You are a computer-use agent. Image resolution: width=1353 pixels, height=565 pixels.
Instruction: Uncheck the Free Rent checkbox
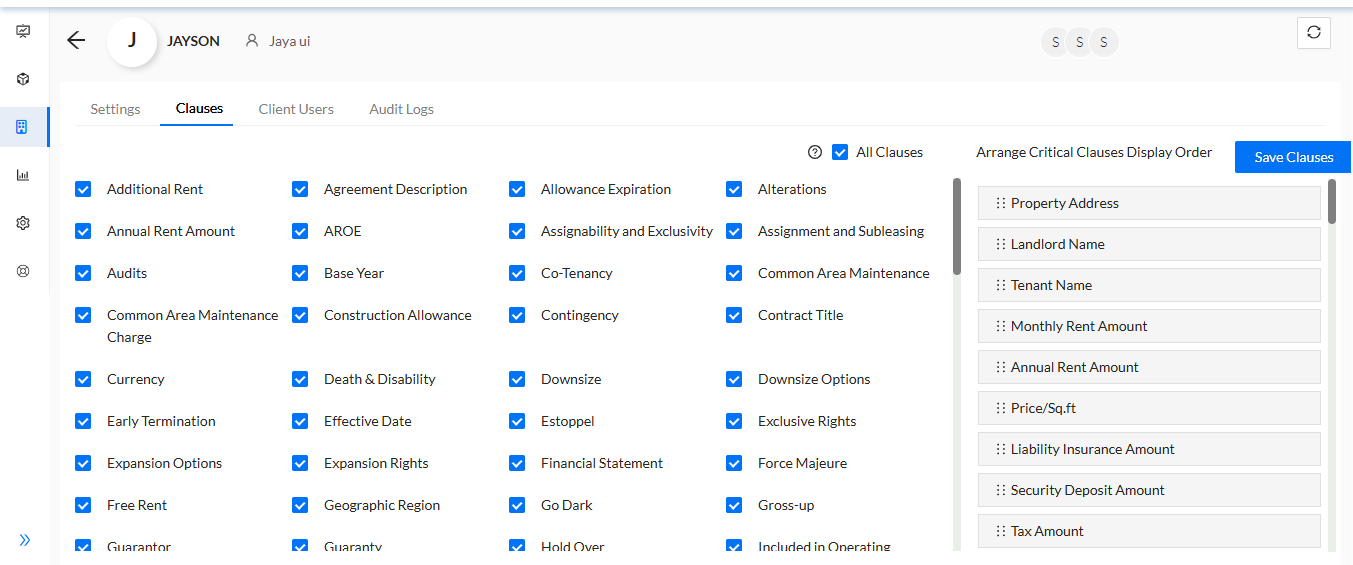pyautogui.click(x=83, y=505)
